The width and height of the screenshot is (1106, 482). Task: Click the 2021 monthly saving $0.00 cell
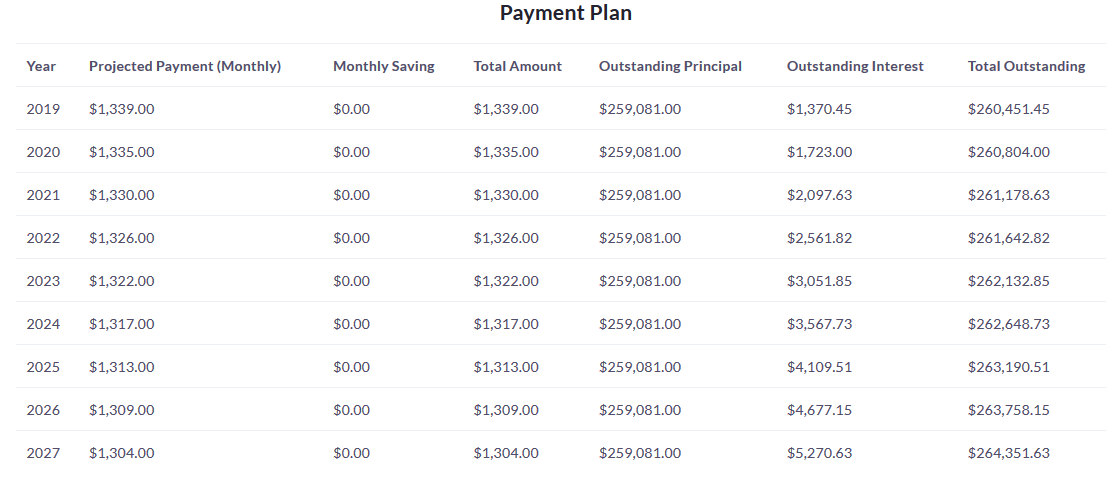tap(351, 195)
